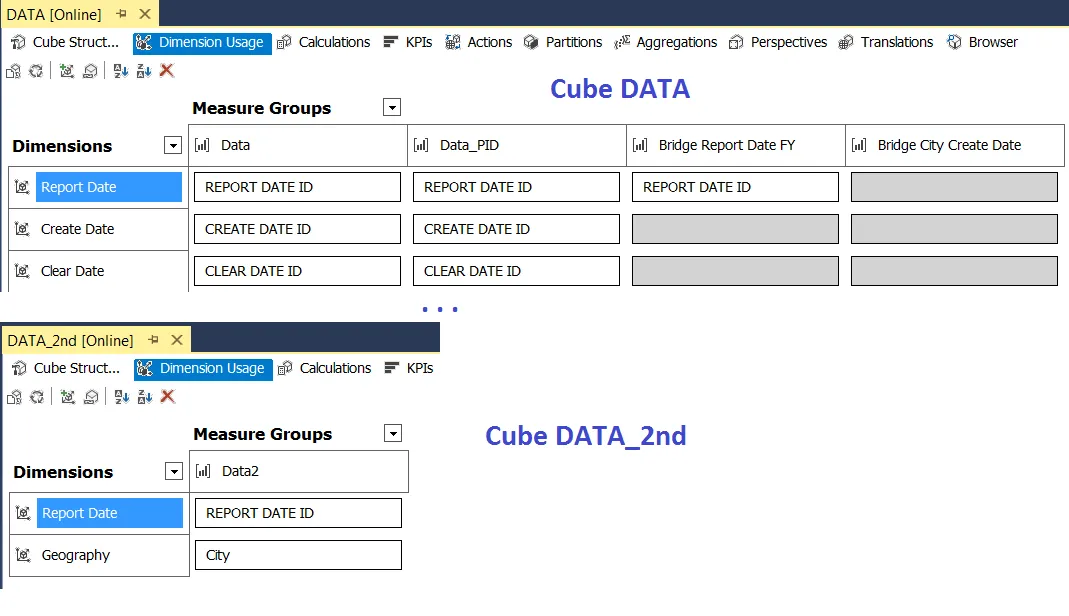The image size is (1069, 616).
Task: Delete with red X icon in DATA toolbar
Action: [167, 70]
